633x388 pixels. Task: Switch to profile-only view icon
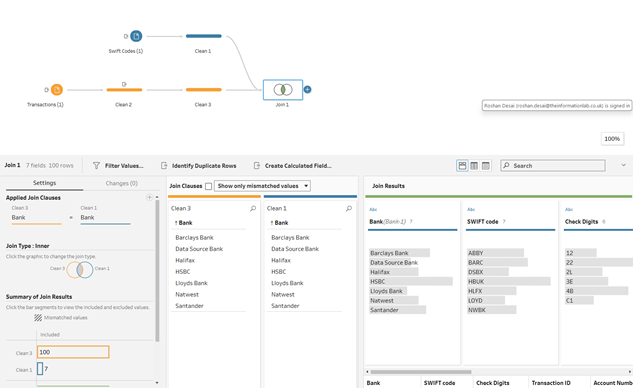point(474,166)
